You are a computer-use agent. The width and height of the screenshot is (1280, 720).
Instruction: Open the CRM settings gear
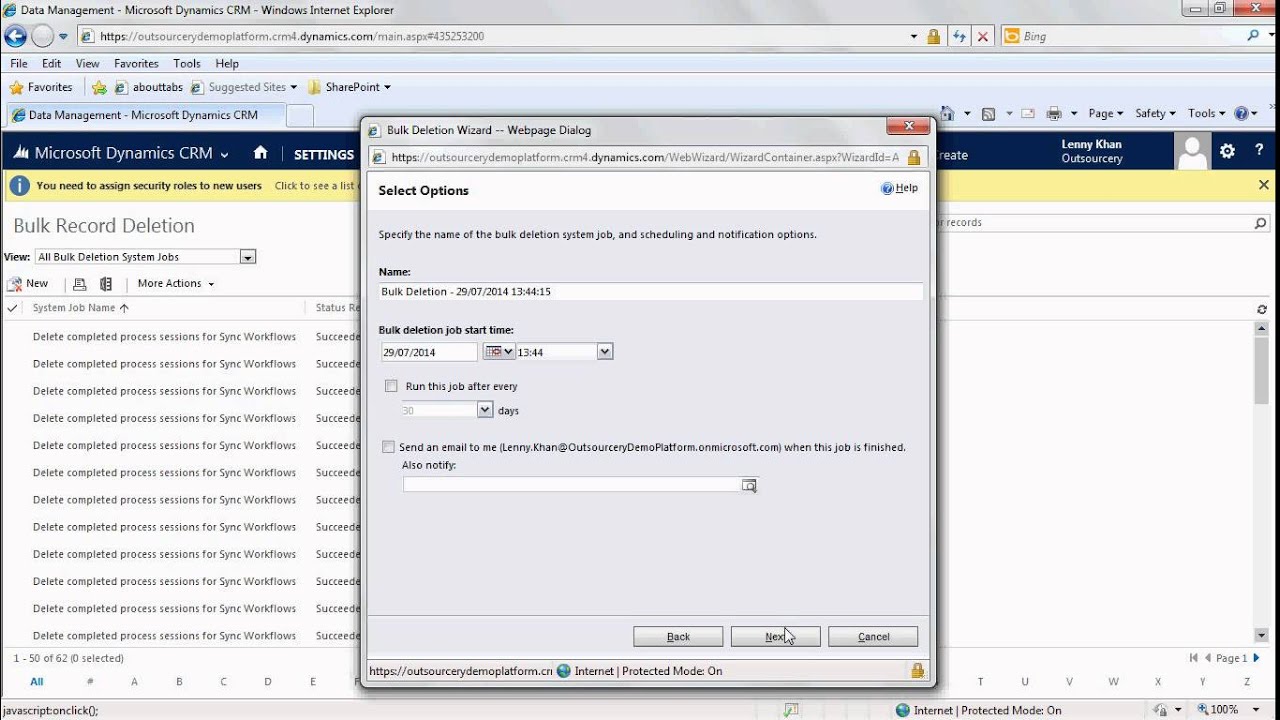[x=1228, y=151]
